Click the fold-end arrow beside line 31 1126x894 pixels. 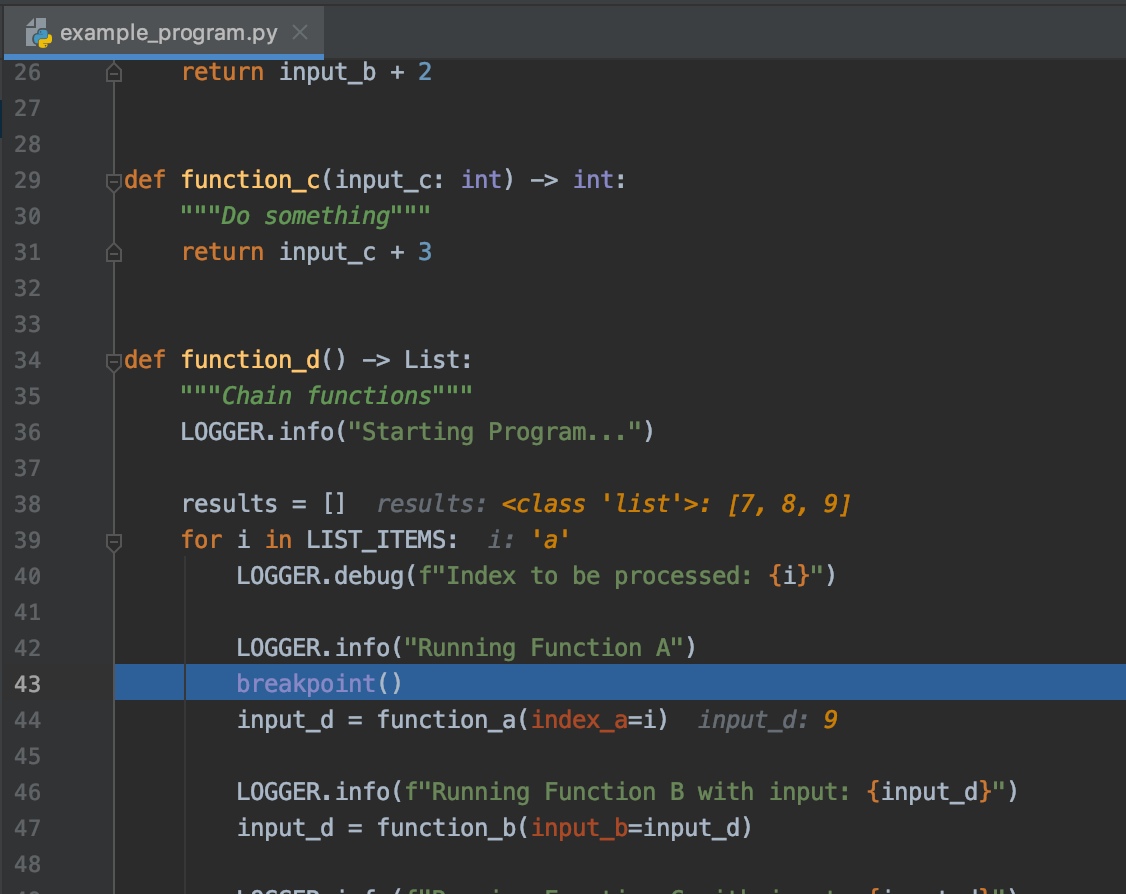113,251
